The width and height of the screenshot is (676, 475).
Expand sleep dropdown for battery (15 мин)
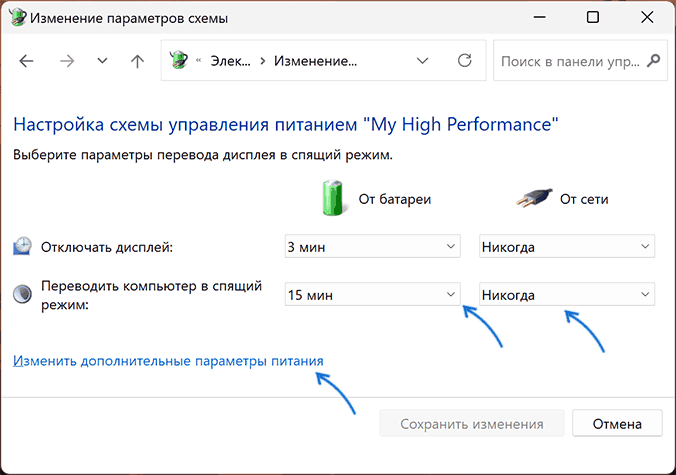pyautogui.click(x=372, y=295)
